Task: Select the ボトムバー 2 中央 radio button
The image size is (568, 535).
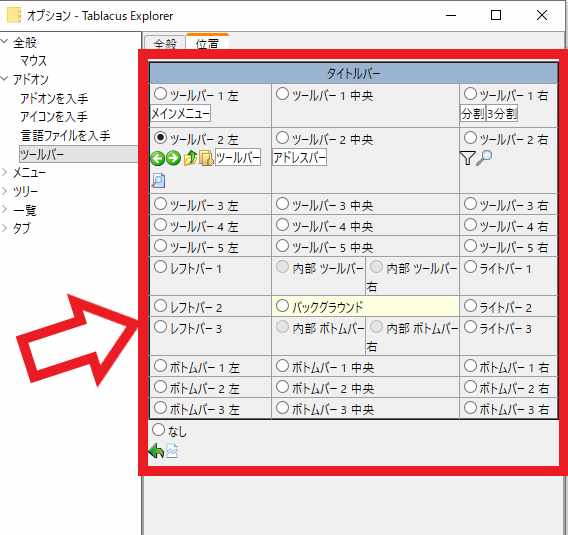Action: click(x=282, y=387)
